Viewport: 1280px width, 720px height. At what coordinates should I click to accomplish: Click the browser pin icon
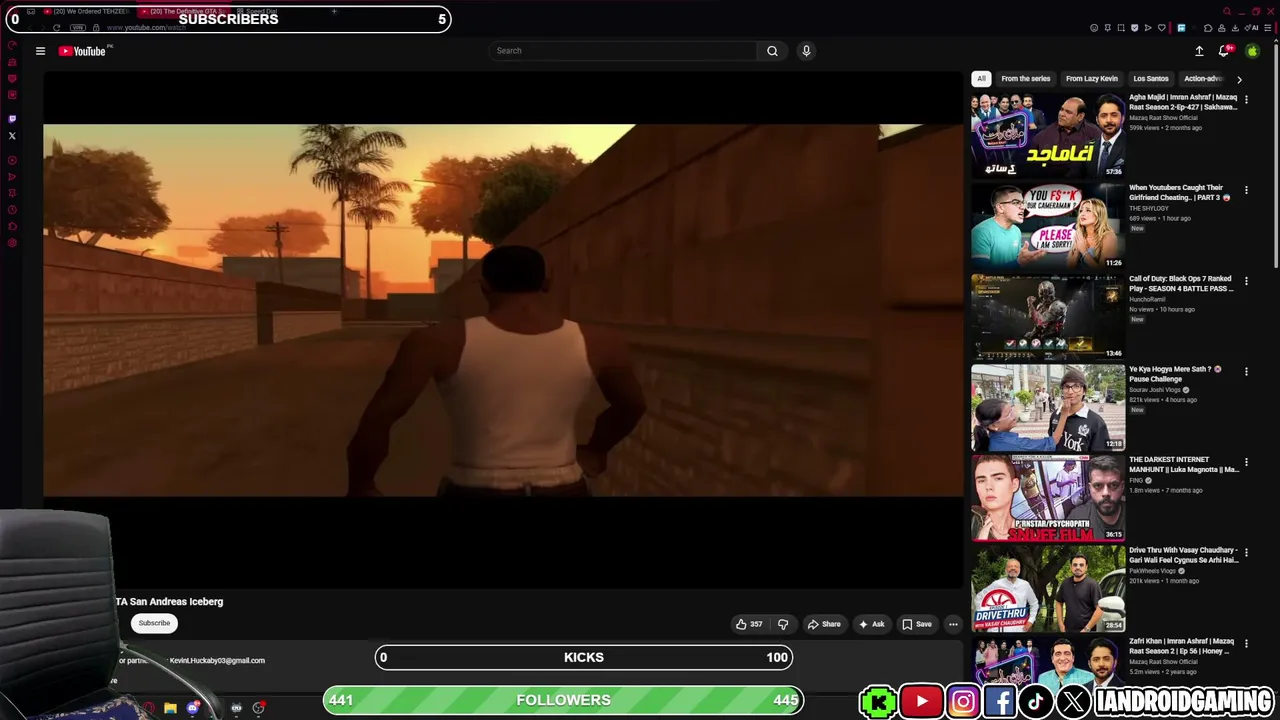click(x=1107, y=28)
